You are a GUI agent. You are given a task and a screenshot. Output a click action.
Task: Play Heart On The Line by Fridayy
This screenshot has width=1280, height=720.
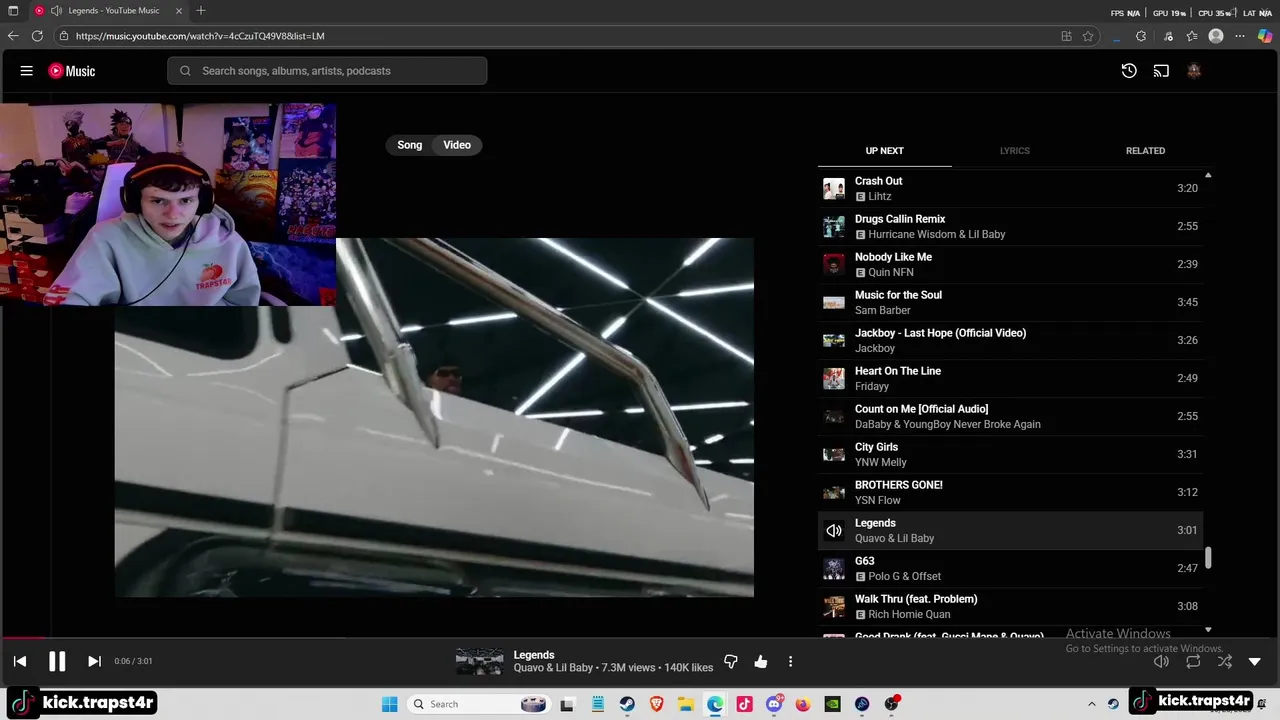point(1010,378)
